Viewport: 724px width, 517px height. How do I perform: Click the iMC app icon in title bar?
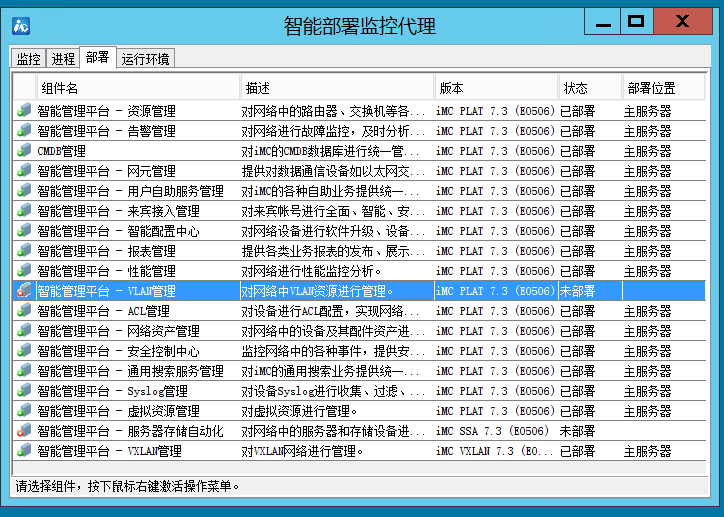(x=21, y=26)
